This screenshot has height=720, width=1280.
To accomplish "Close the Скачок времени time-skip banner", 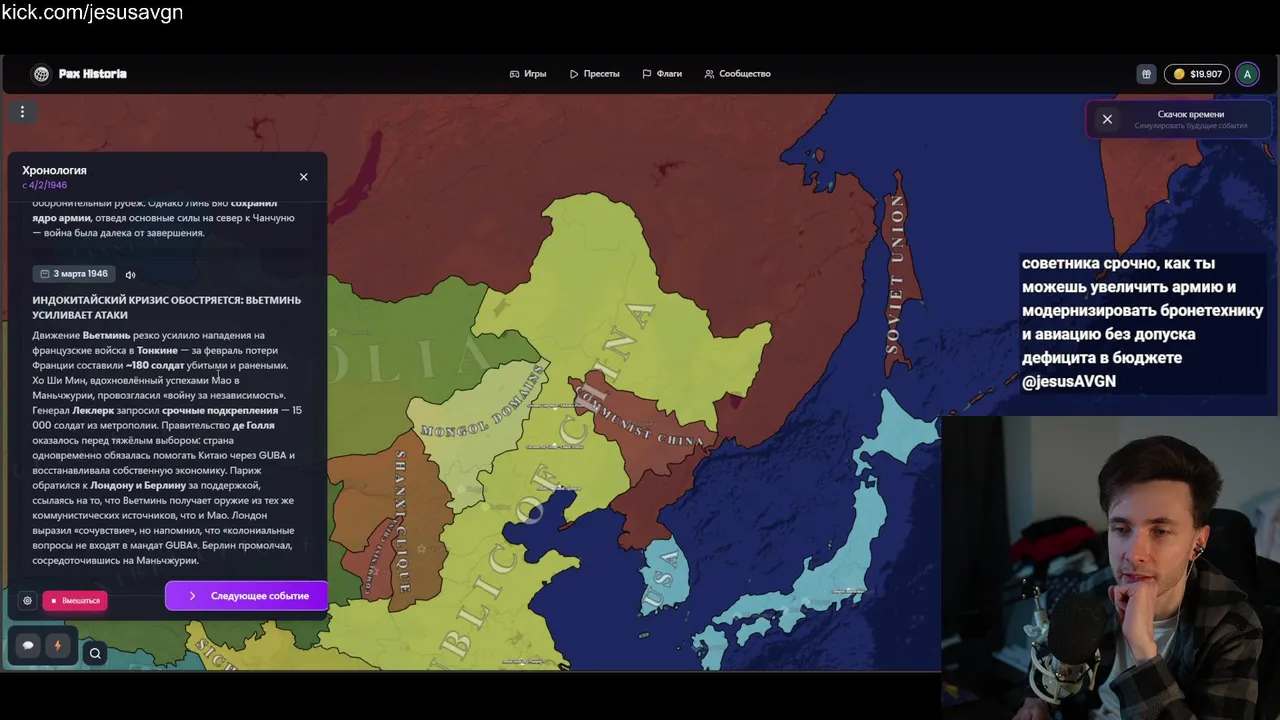I will pos(1107,119).
